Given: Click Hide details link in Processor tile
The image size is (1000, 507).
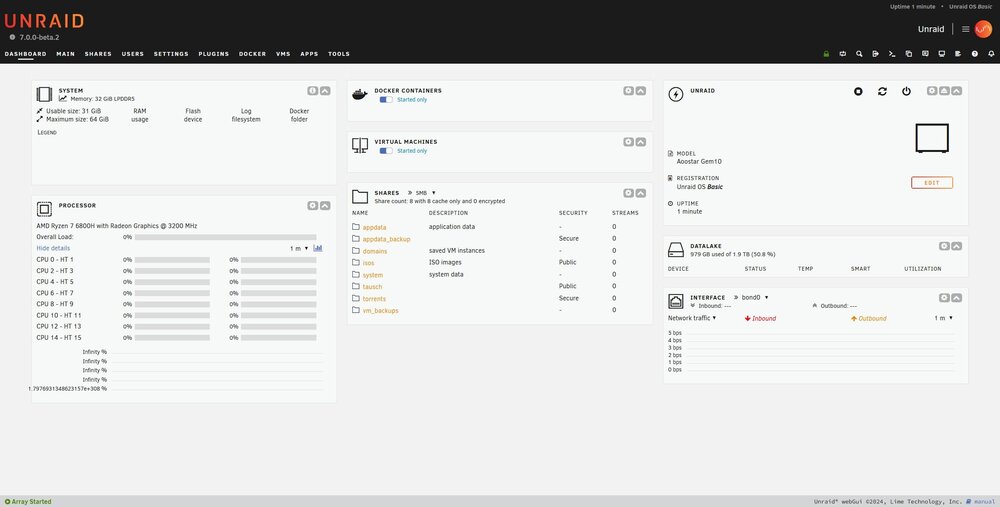Looking at the screenshot, I should pos(53,248).
